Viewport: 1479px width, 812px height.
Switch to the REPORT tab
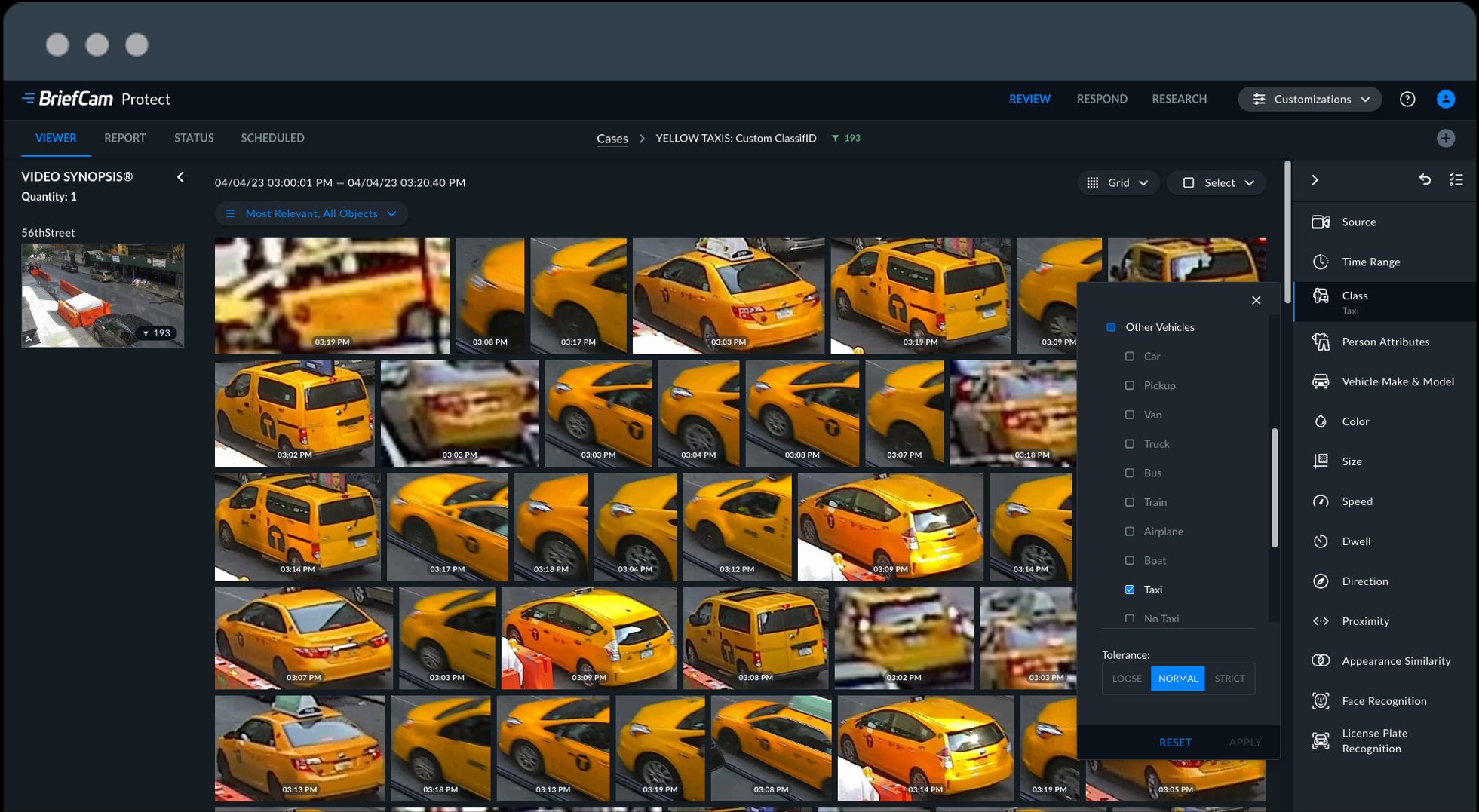coord(124,138)
